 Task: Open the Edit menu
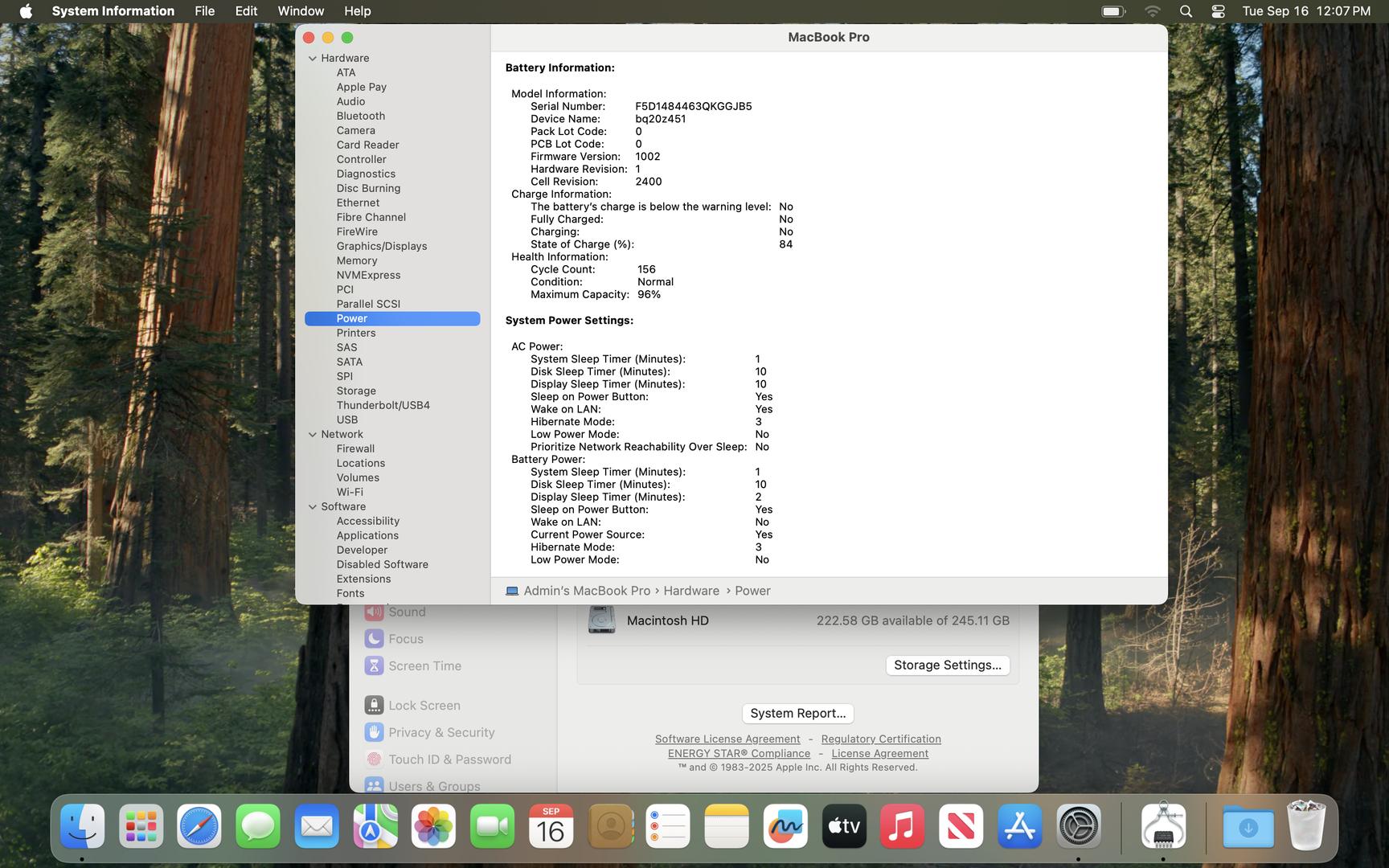[246, 11]
